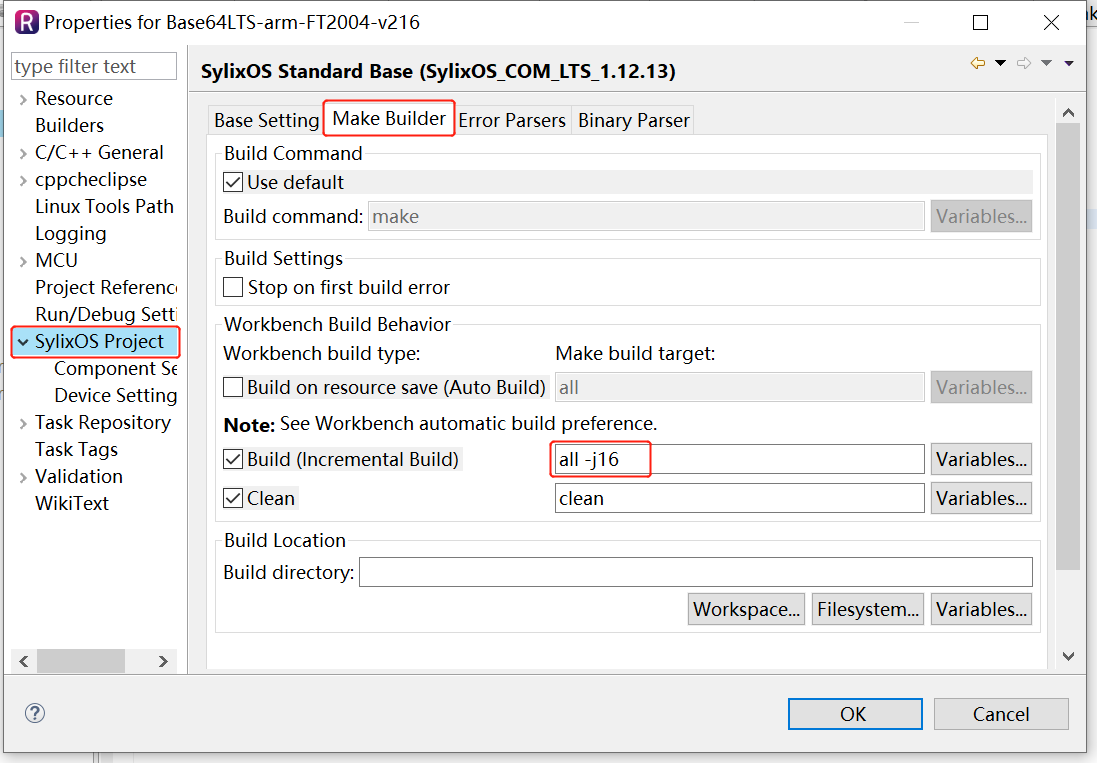Select Logging in the tree

(71, 234)
